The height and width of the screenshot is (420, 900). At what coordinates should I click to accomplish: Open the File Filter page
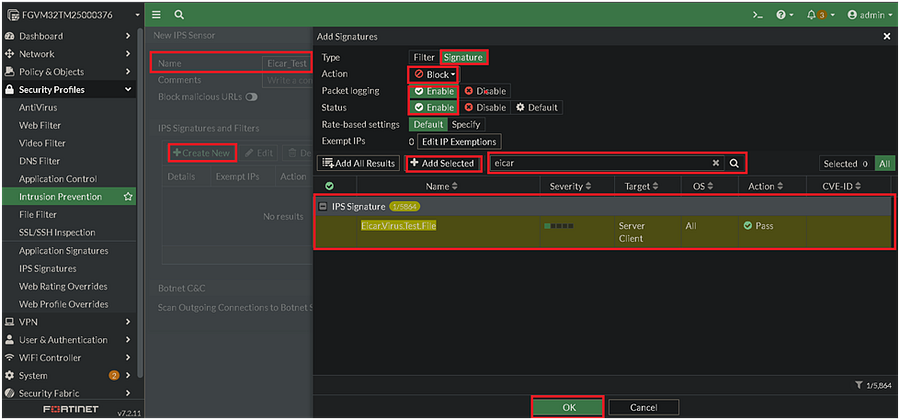click(38, 215)
